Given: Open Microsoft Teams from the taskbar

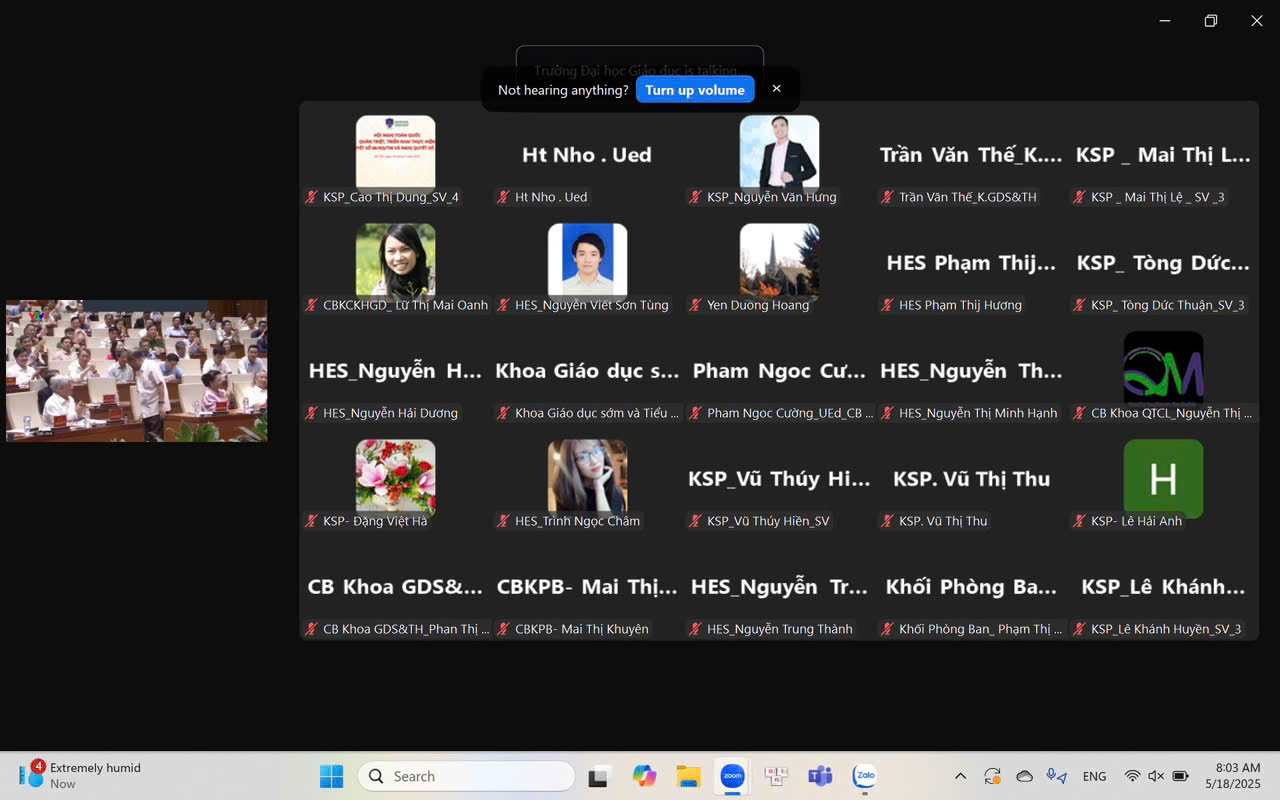Looking at the screenshot, I should pyautogui.click(x=820, y=776).
